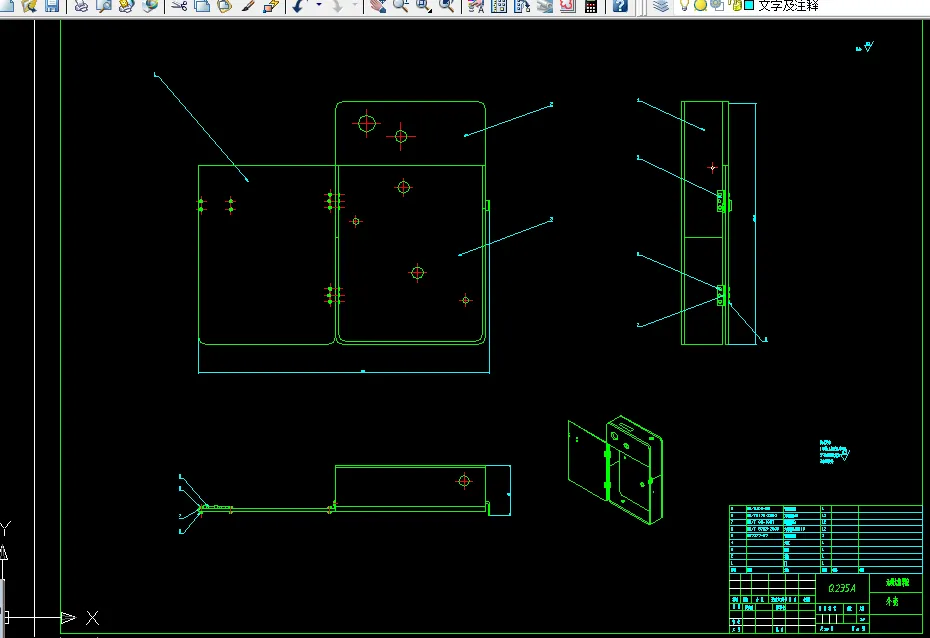Click the Copy to clipboard icon
930x638 pixels.
pyautogui.click(x=202, y=6)
